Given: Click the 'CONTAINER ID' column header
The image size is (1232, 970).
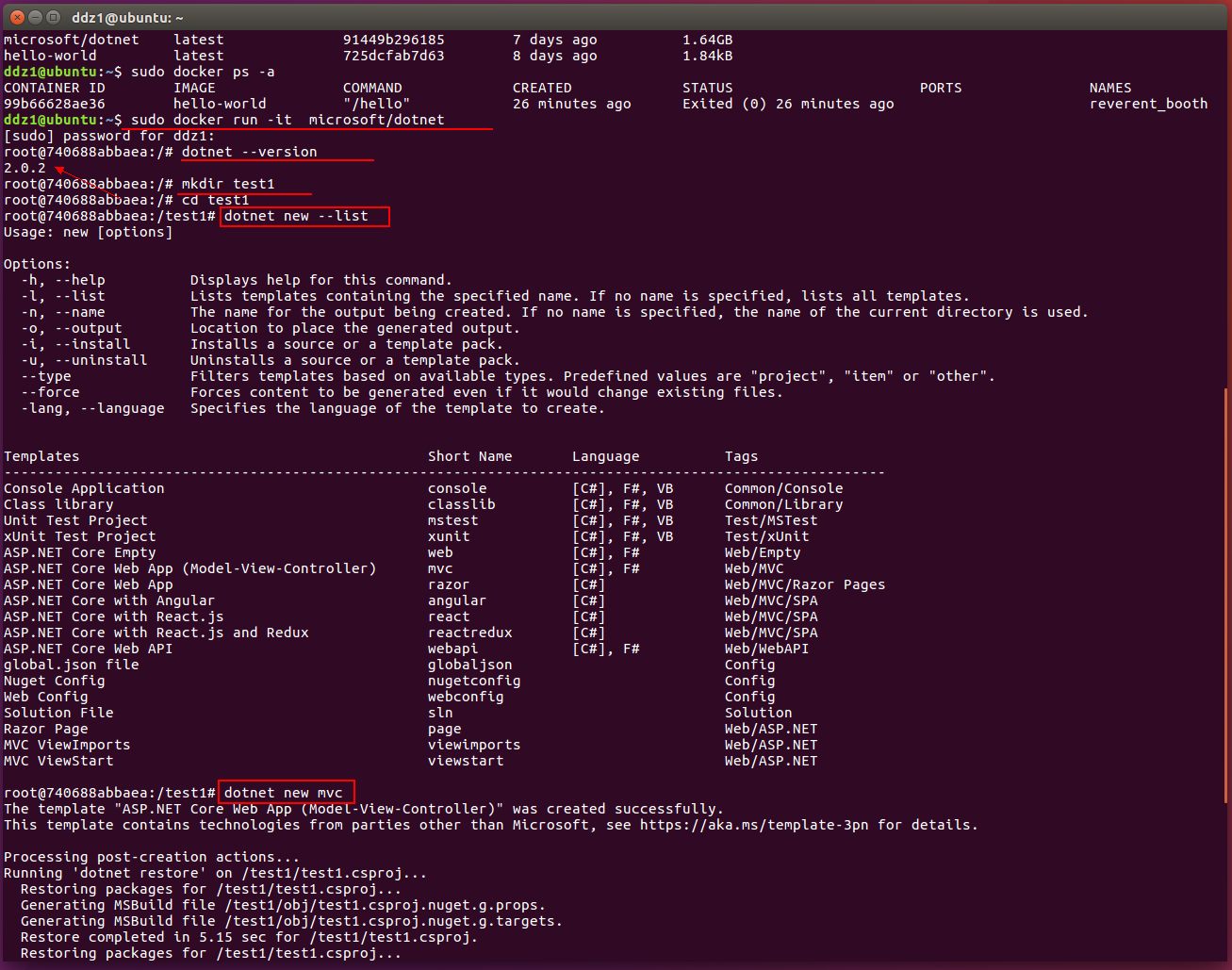Looking at the screenshot, I should [55, 88].
